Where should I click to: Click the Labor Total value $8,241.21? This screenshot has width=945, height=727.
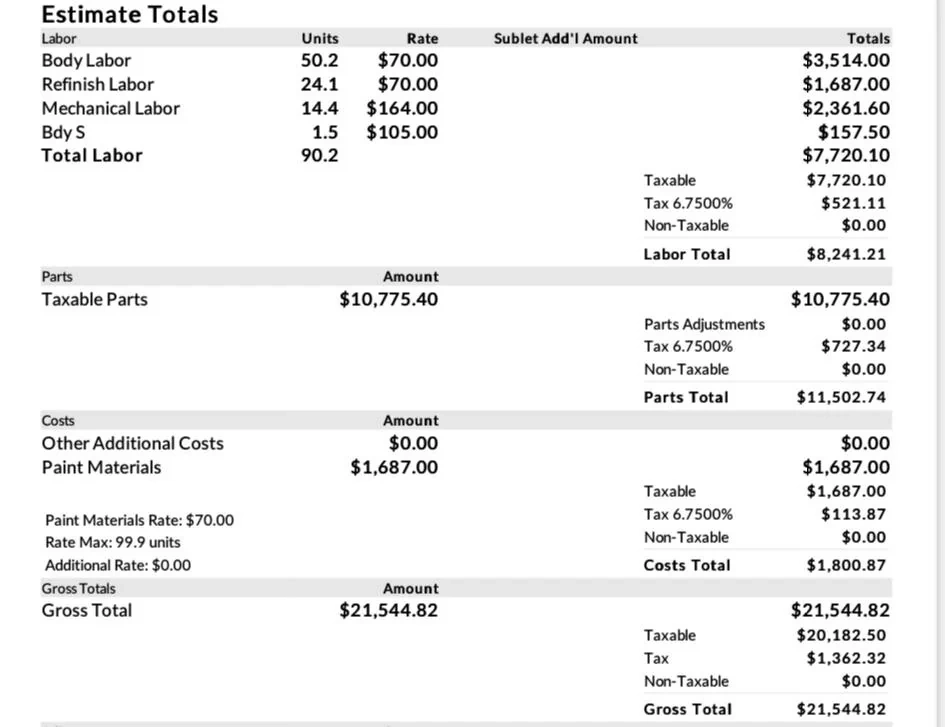coord(846,254)
